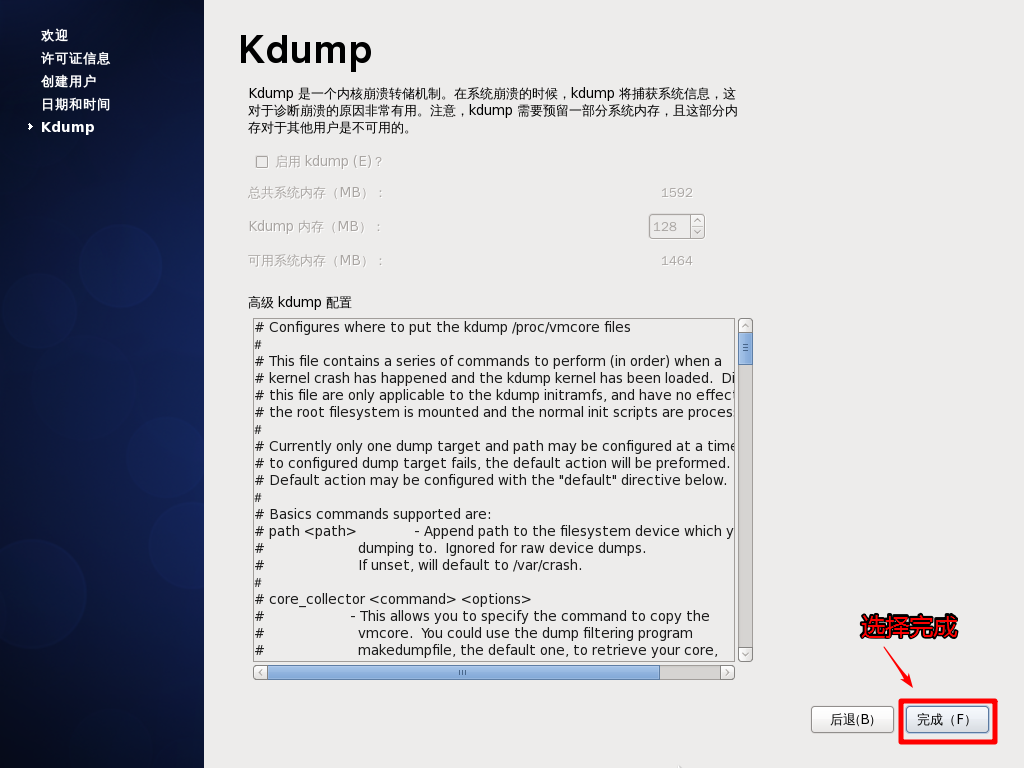The width and height of the screenshot is (1024, 768).
Task: Click the horizontal scrollbar thumb under config box
Action: [463, 672]
